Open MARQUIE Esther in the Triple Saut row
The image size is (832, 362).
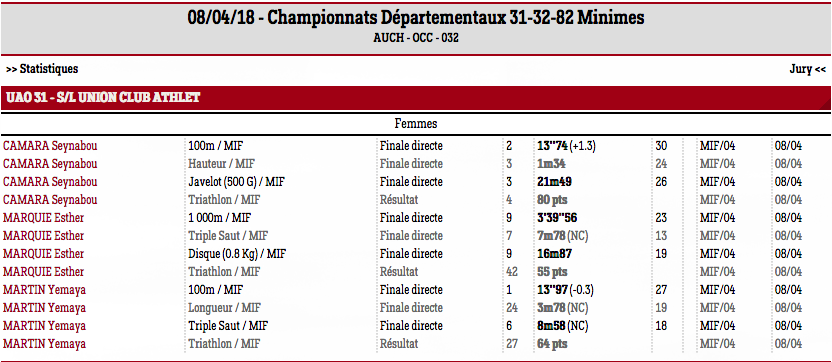pyautogui.click(x=44, y=236)
